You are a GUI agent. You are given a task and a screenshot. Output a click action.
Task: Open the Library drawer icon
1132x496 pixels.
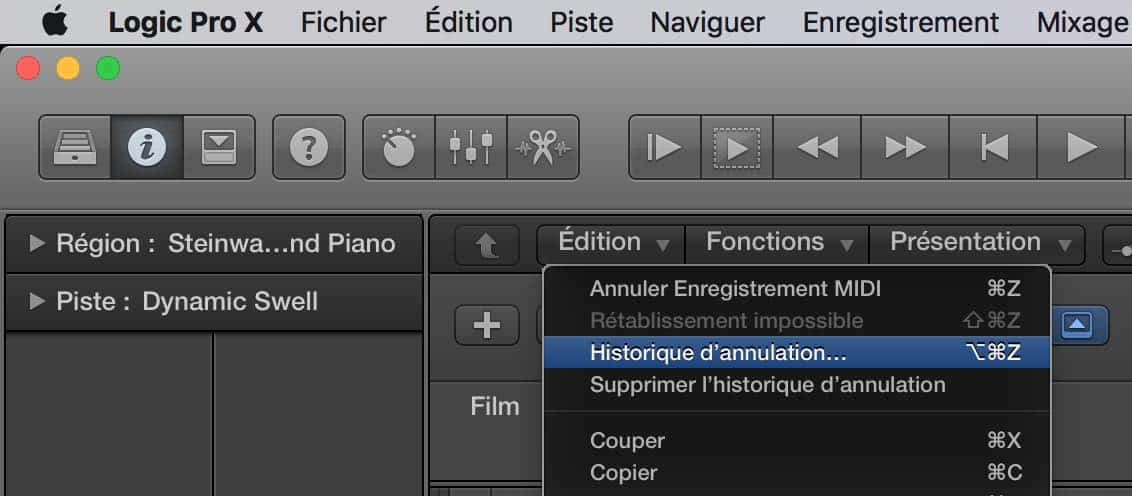(75, 147)
